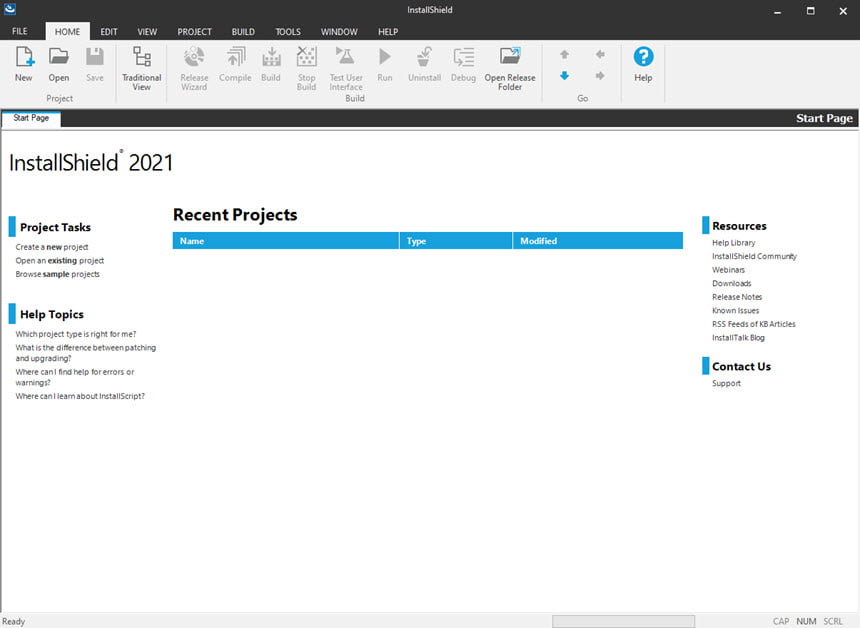Close the InstallShield window
Screen dimensions: 860x628
(x=843, y=11)
